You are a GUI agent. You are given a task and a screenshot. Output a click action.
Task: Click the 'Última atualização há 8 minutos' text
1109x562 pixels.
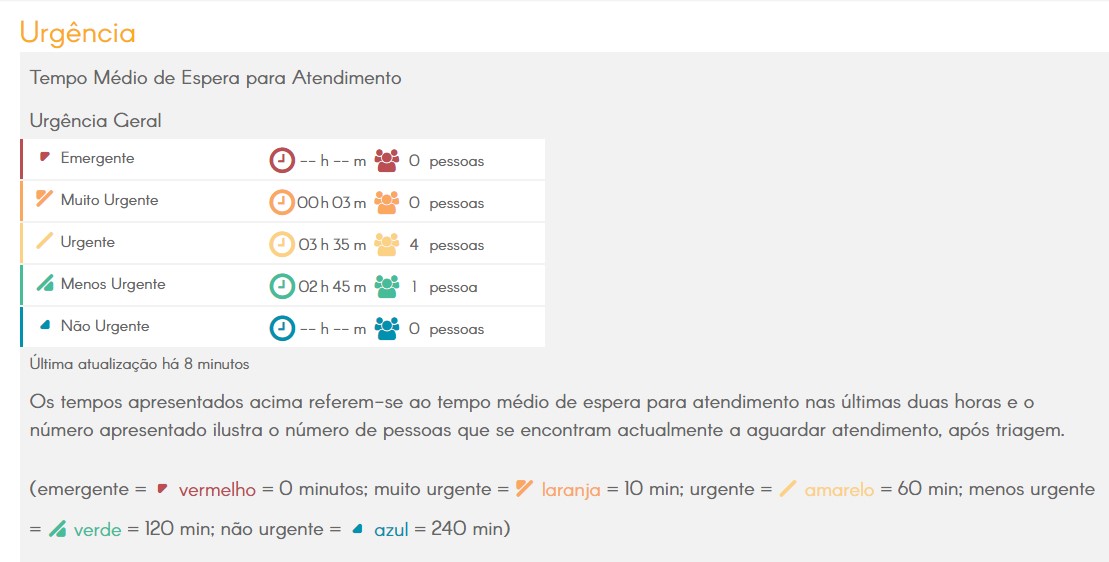tap(139, 364)
